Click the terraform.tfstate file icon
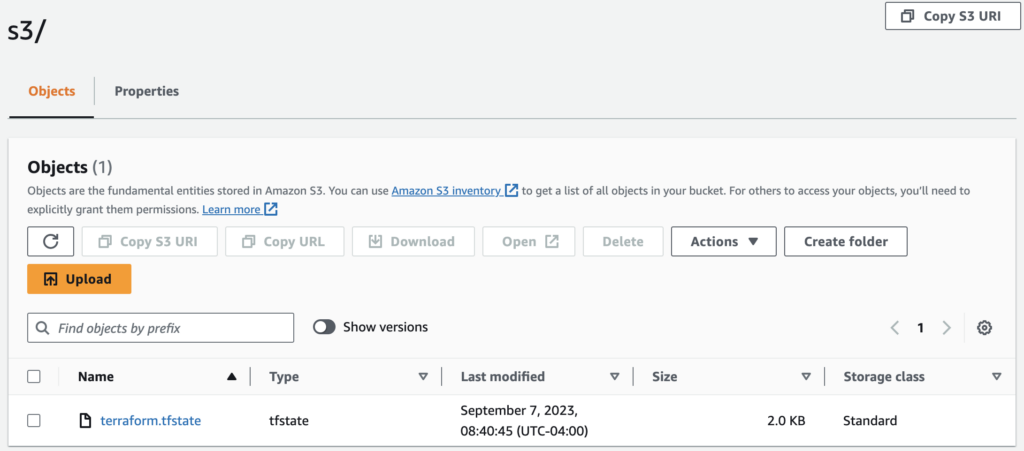1024x451 pixels. pyautogui.click(x=85, y=421)
